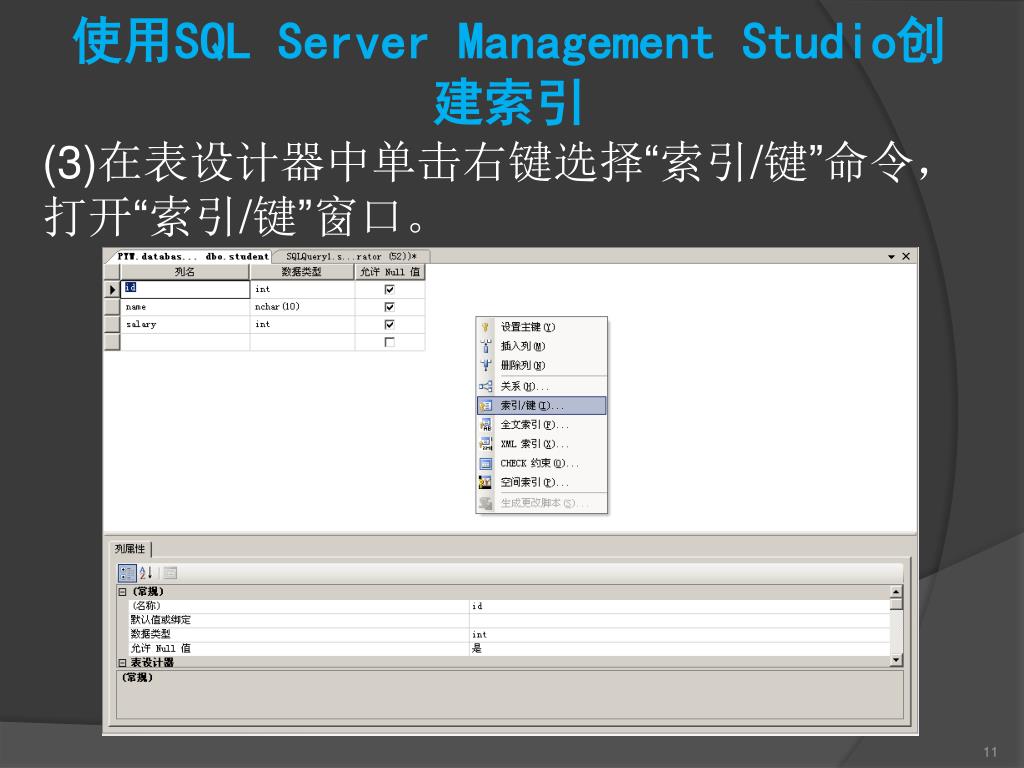The height and width of the screenshot is (768, 1024).
Task: Switch to the SQLQuery1 tab
Action: pos(351,257)
